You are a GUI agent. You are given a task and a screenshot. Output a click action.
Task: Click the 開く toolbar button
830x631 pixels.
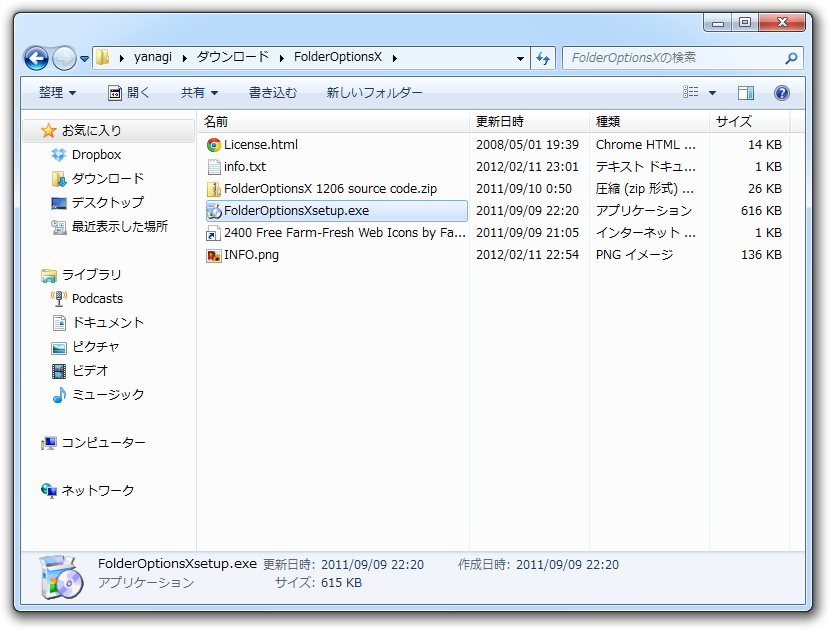129,93
